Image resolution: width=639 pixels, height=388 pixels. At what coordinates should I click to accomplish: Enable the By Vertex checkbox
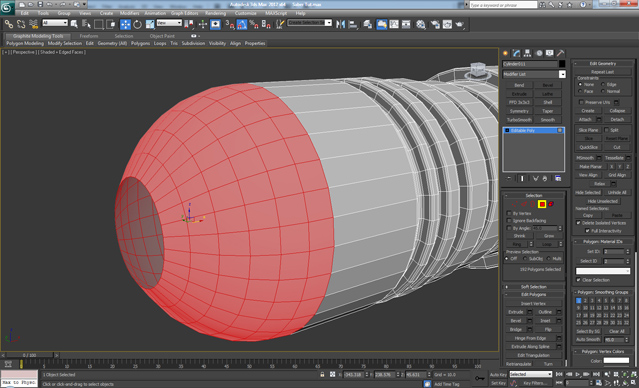[x=509, y=213]
